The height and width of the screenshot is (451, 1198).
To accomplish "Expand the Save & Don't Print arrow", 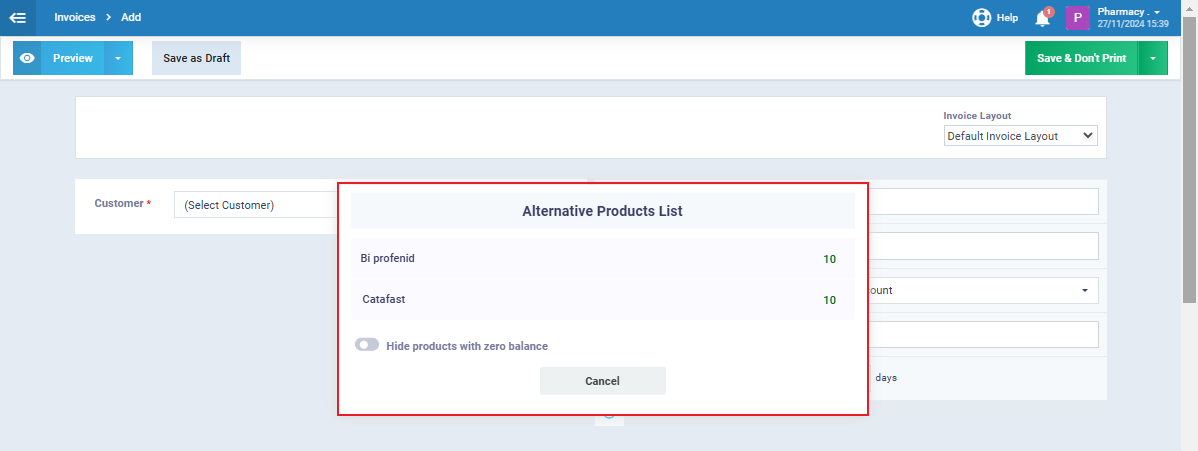I will (1152, 58).
